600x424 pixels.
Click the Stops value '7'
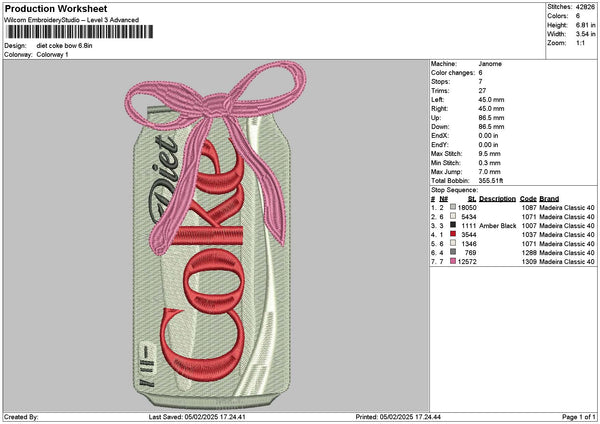480,82
